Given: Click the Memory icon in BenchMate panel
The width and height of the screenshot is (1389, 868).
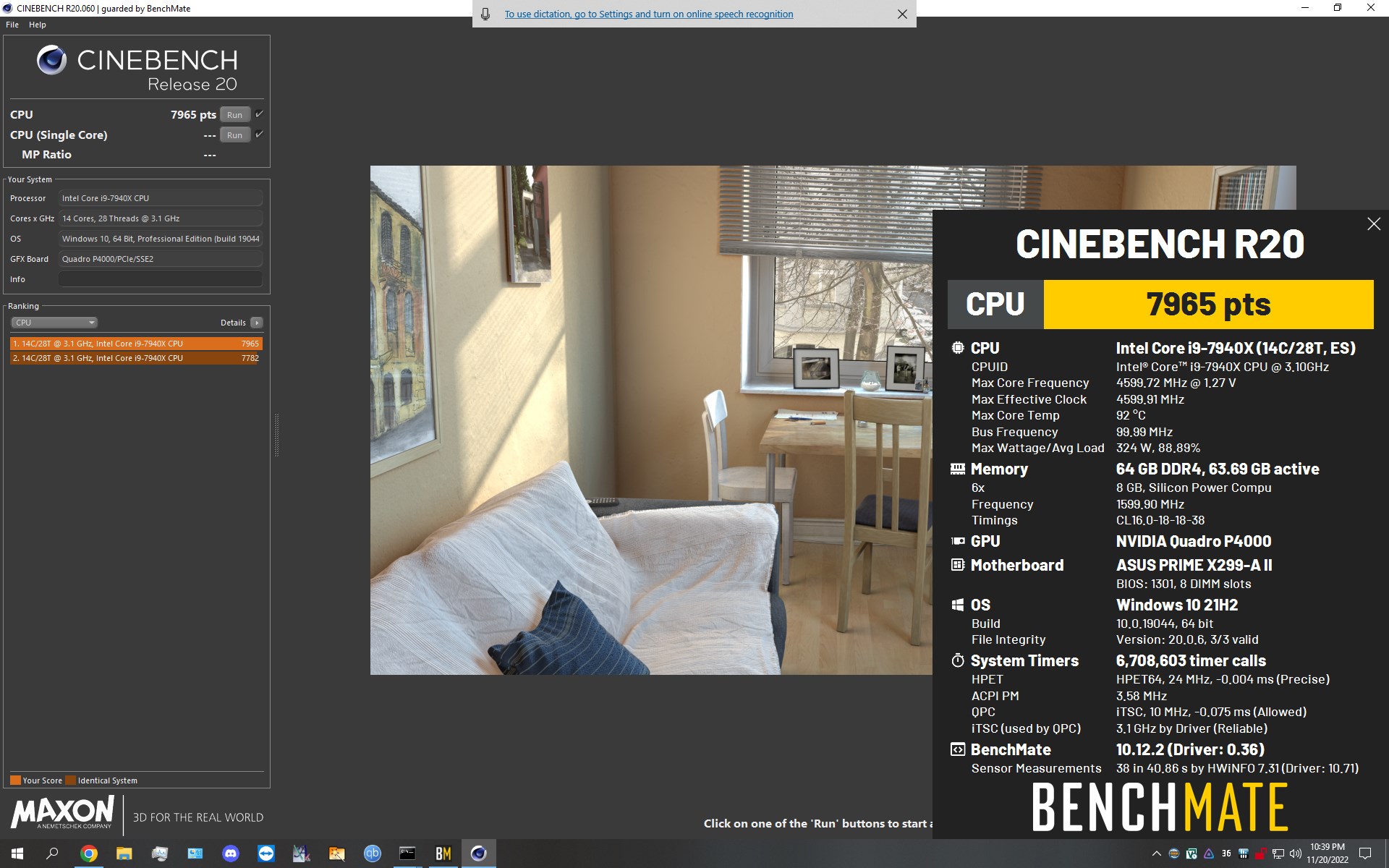Looking at the screenshot, I should (x=958, y=469).
